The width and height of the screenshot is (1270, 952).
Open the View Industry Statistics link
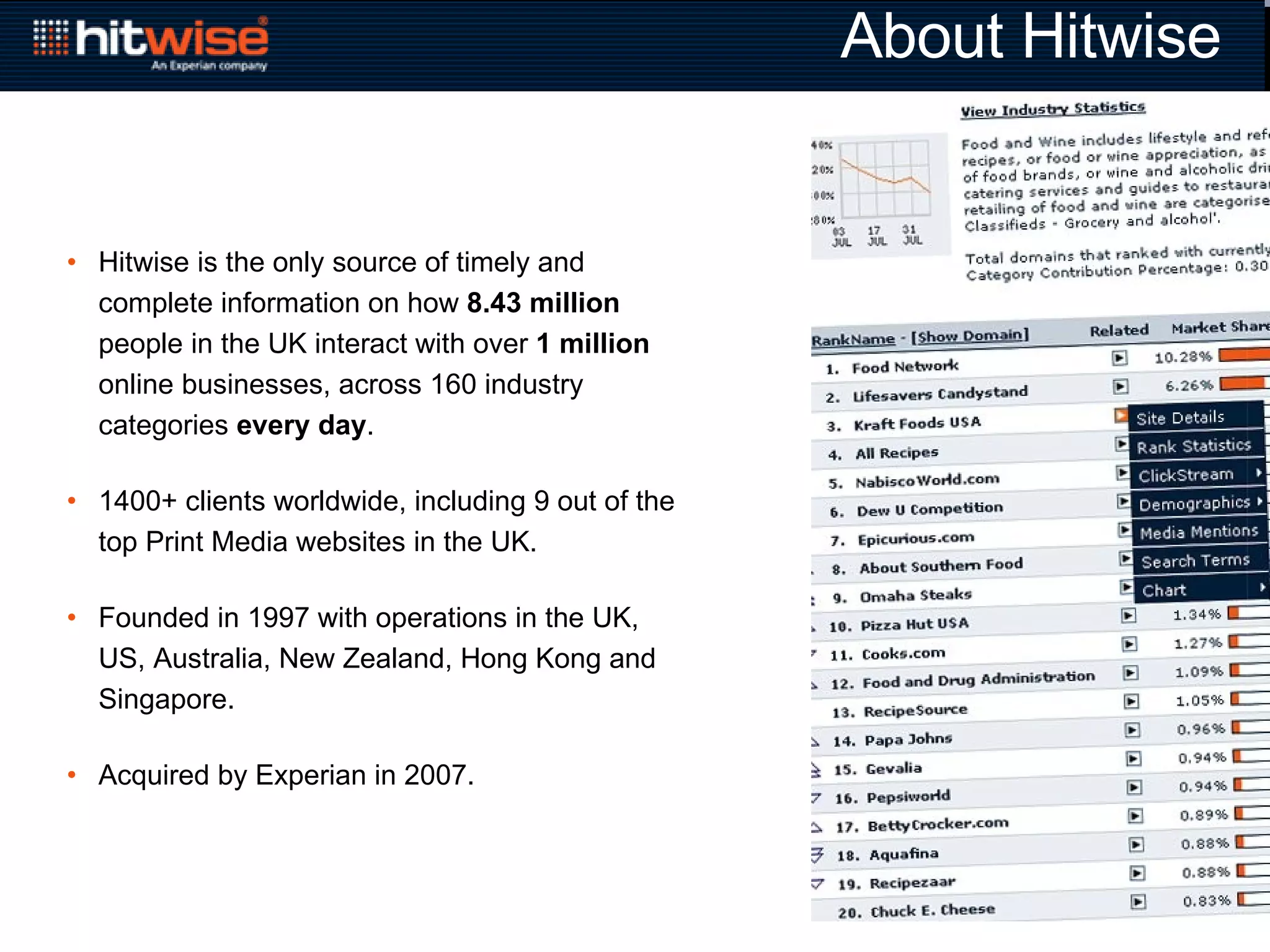point(1052,109)
